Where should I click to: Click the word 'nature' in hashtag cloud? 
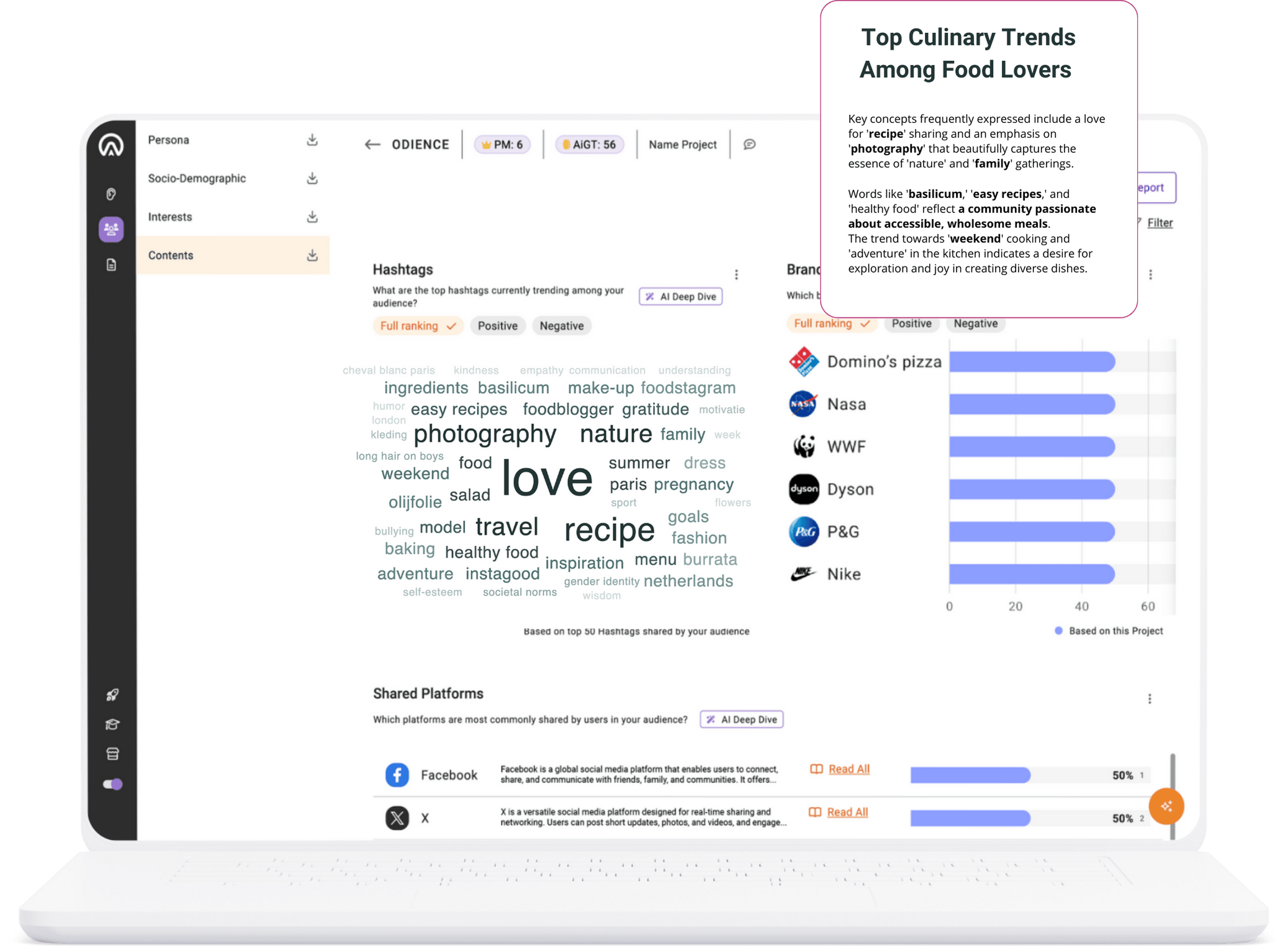click(x=616, y=433)
